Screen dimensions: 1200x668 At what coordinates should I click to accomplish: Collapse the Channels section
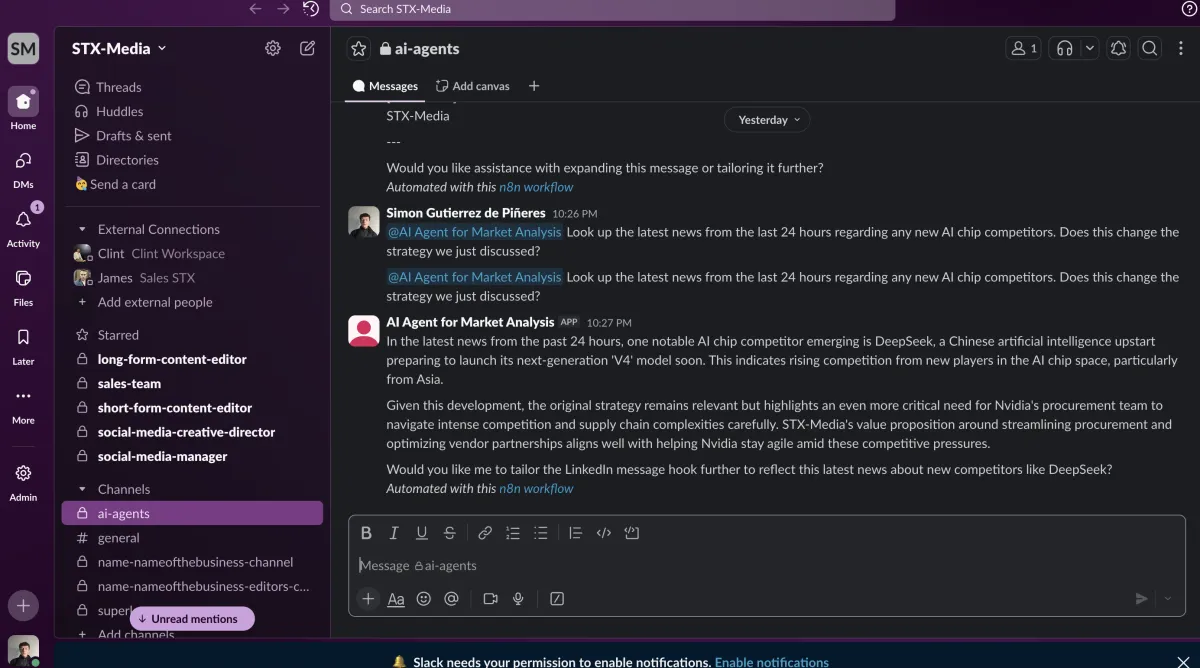pyautogui.click(x=81, y=490)
